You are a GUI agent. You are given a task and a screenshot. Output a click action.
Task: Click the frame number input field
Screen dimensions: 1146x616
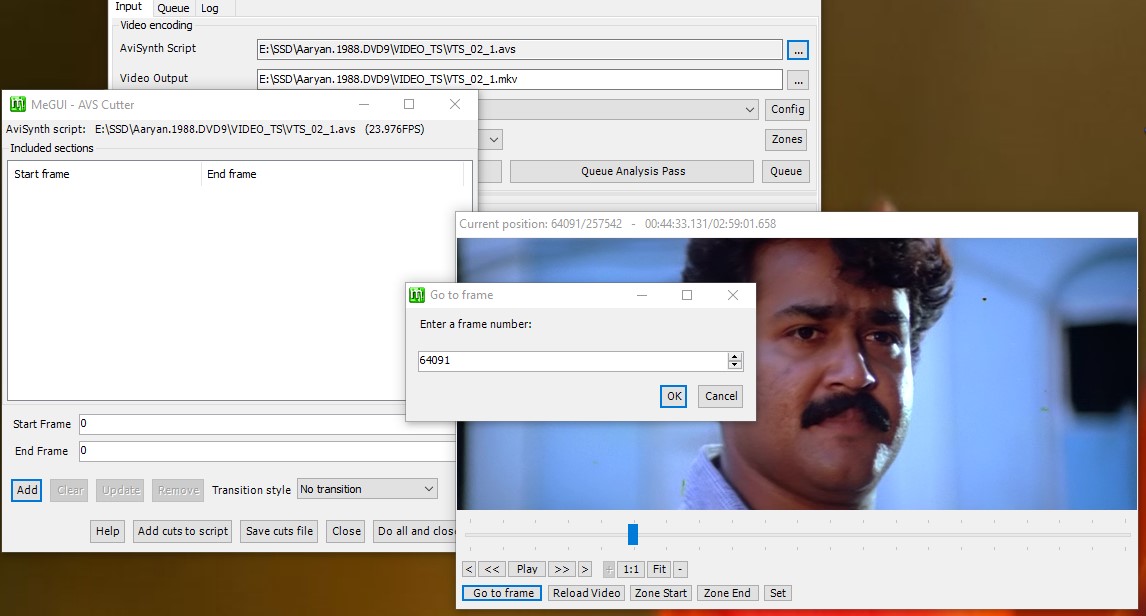pos(573,360)
